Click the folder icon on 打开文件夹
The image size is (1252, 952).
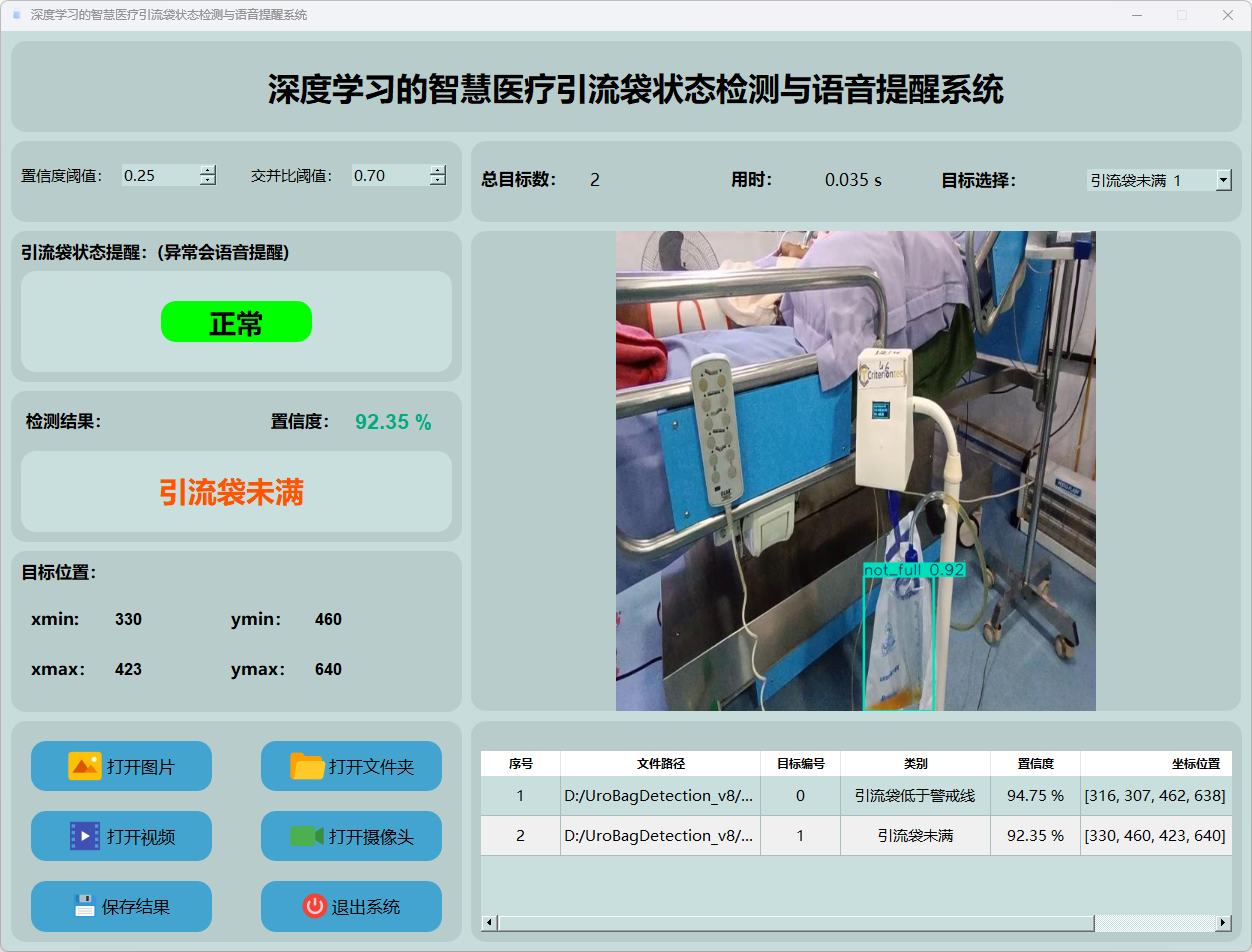[x=307, y=766]
